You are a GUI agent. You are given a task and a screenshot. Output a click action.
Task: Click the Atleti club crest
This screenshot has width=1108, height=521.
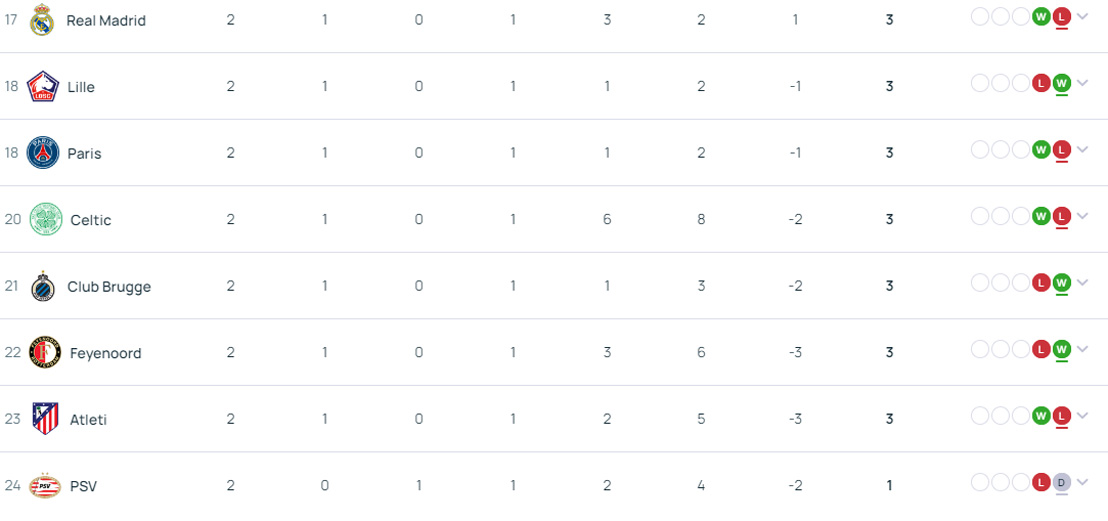pyautogui.click(x=45, y=419)
